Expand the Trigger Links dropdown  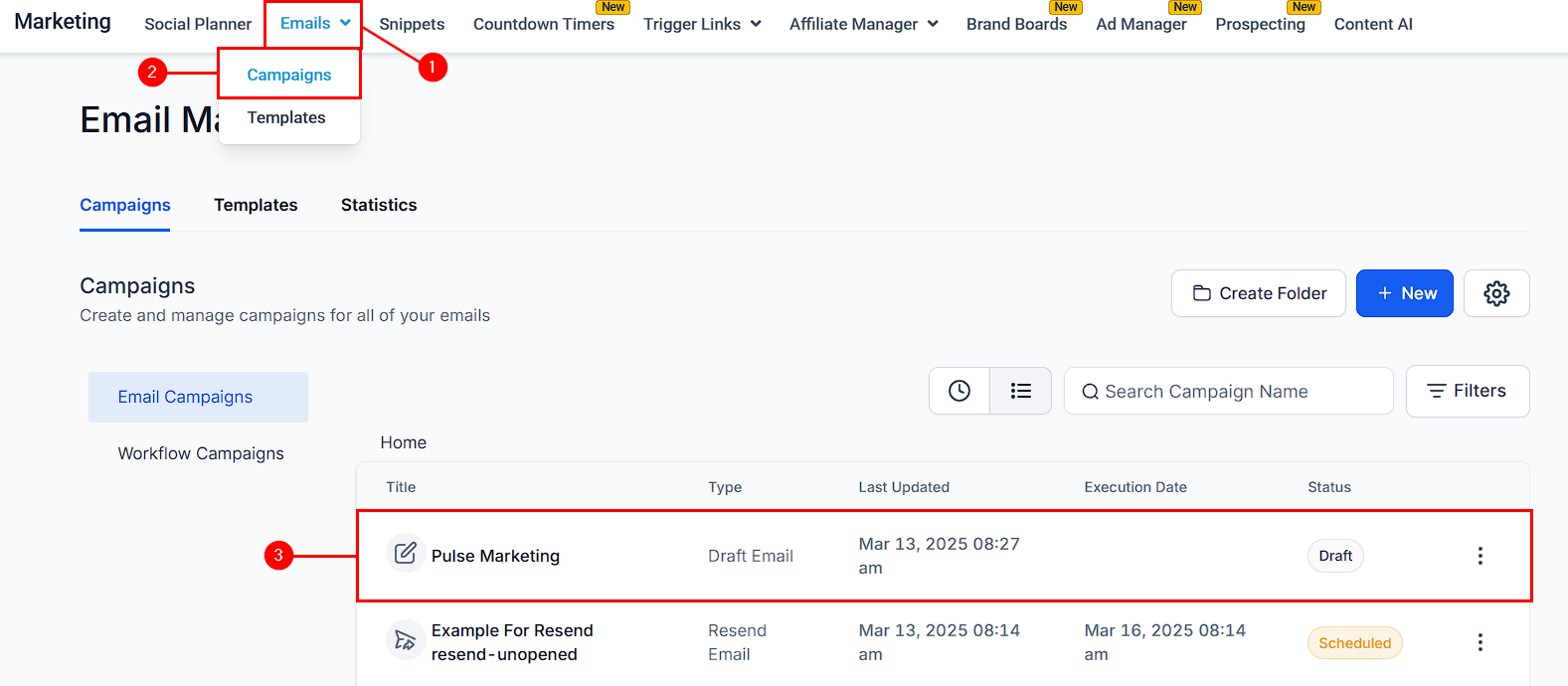coord(702,24)
